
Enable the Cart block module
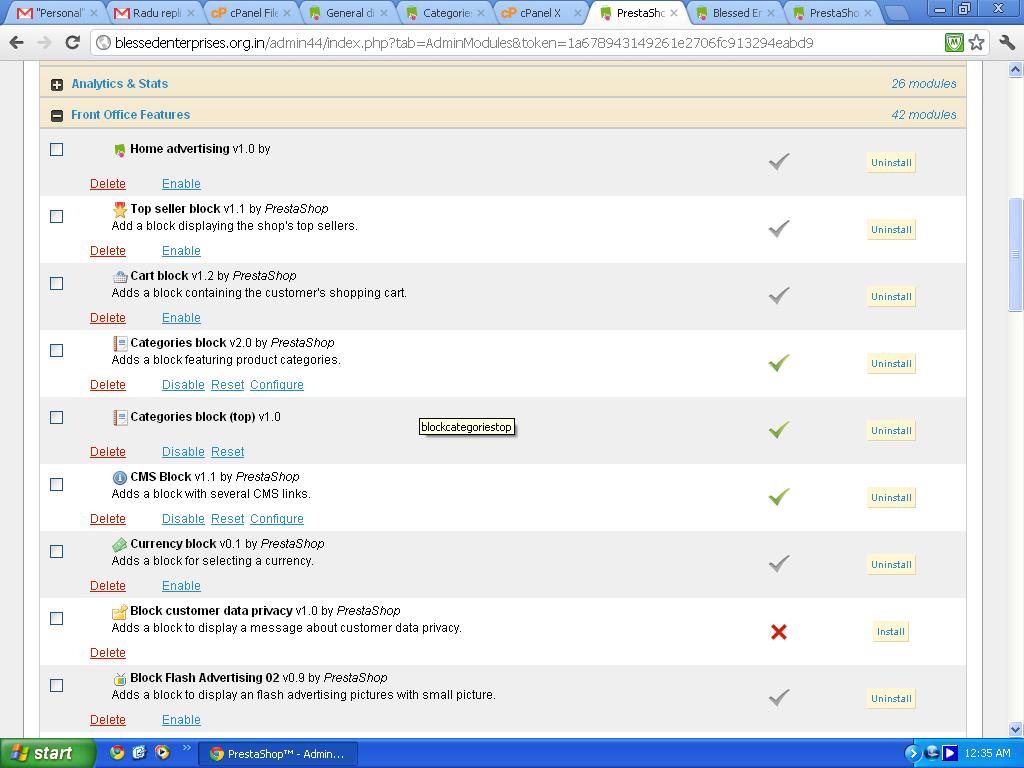tap(181, 318)
